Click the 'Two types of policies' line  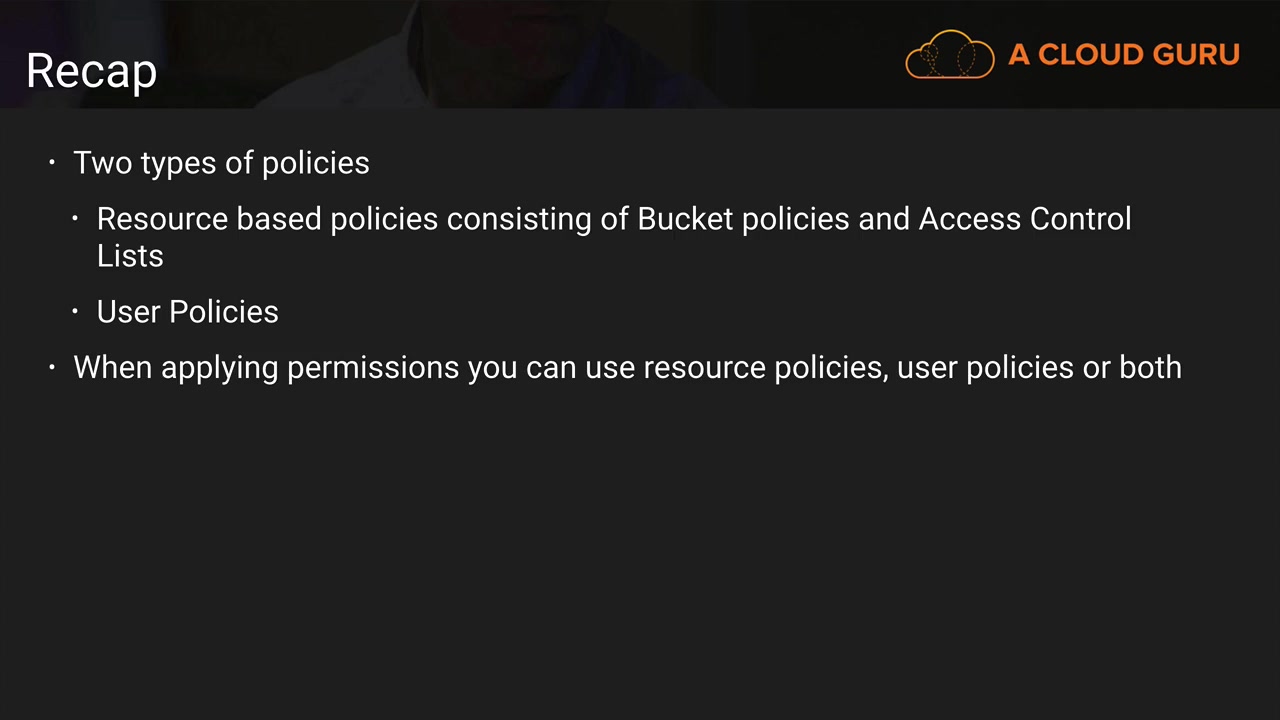click(x=221, y=163)
